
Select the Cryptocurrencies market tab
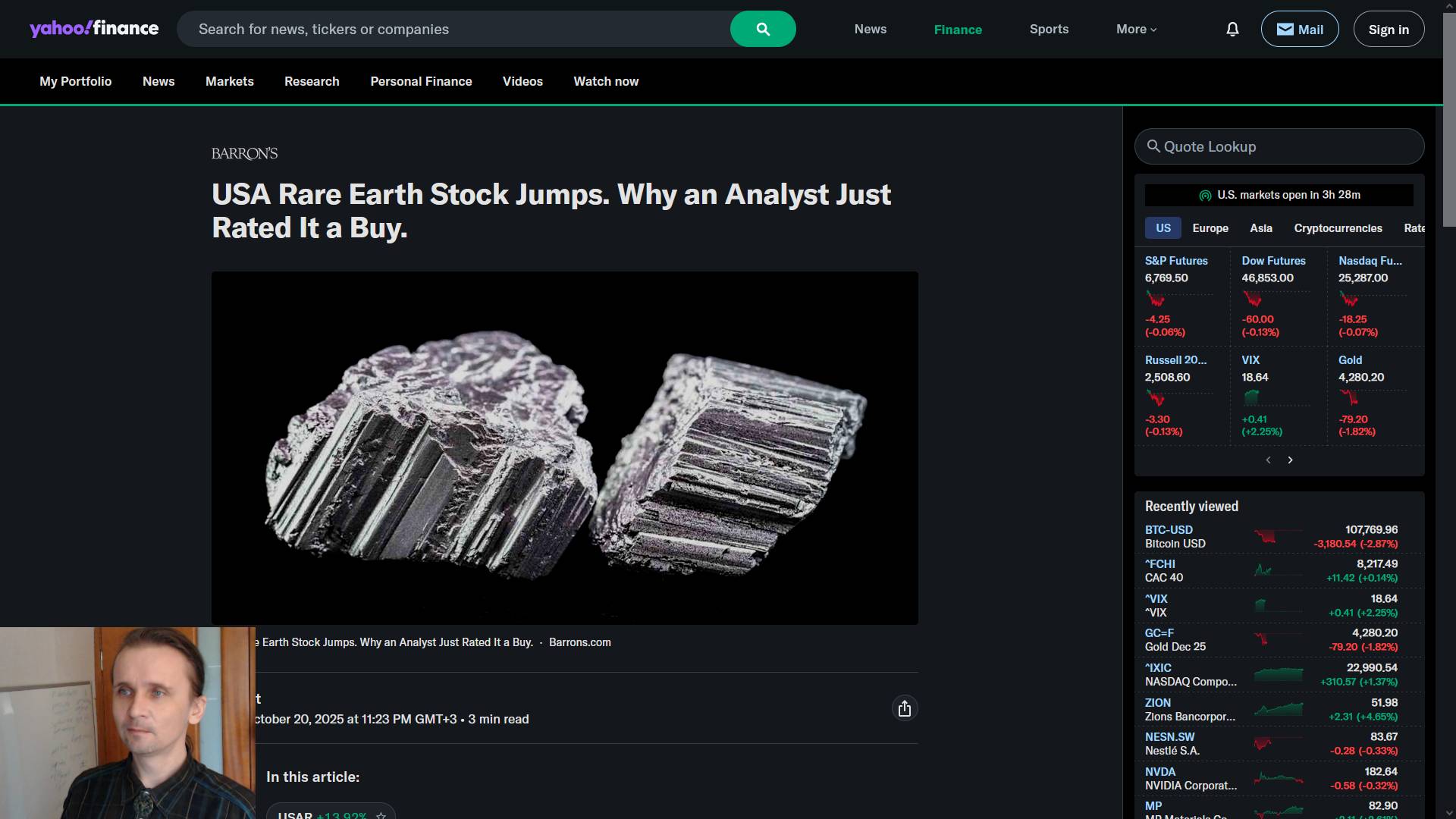[1337, 228]
